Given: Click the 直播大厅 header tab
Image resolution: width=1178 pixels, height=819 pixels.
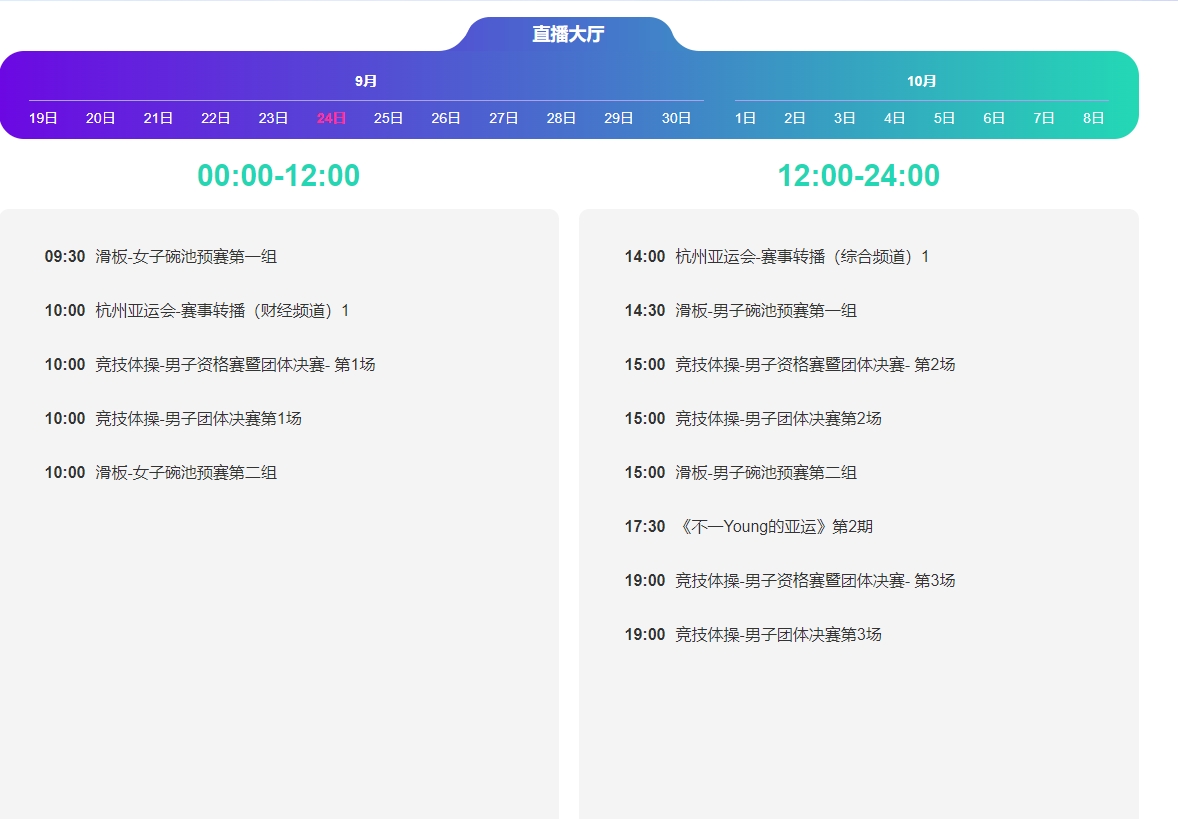Looking at the screenshot, I should coord(568,34).
